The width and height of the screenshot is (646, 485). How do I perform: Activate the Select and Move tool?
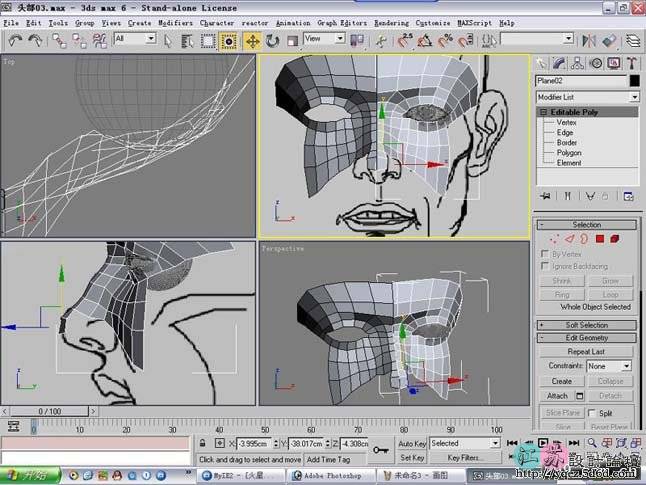[x=252, y=41]
